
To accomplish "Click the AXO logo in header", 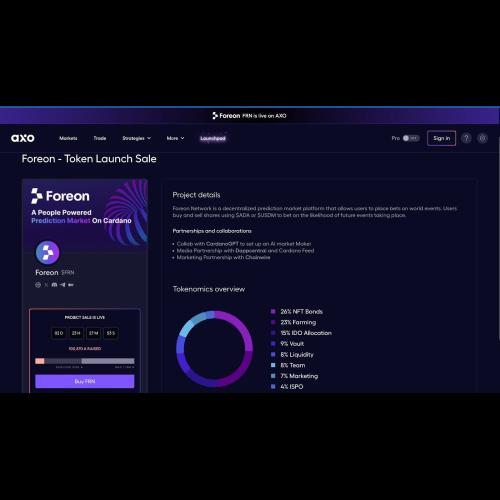I will point(23,138).
